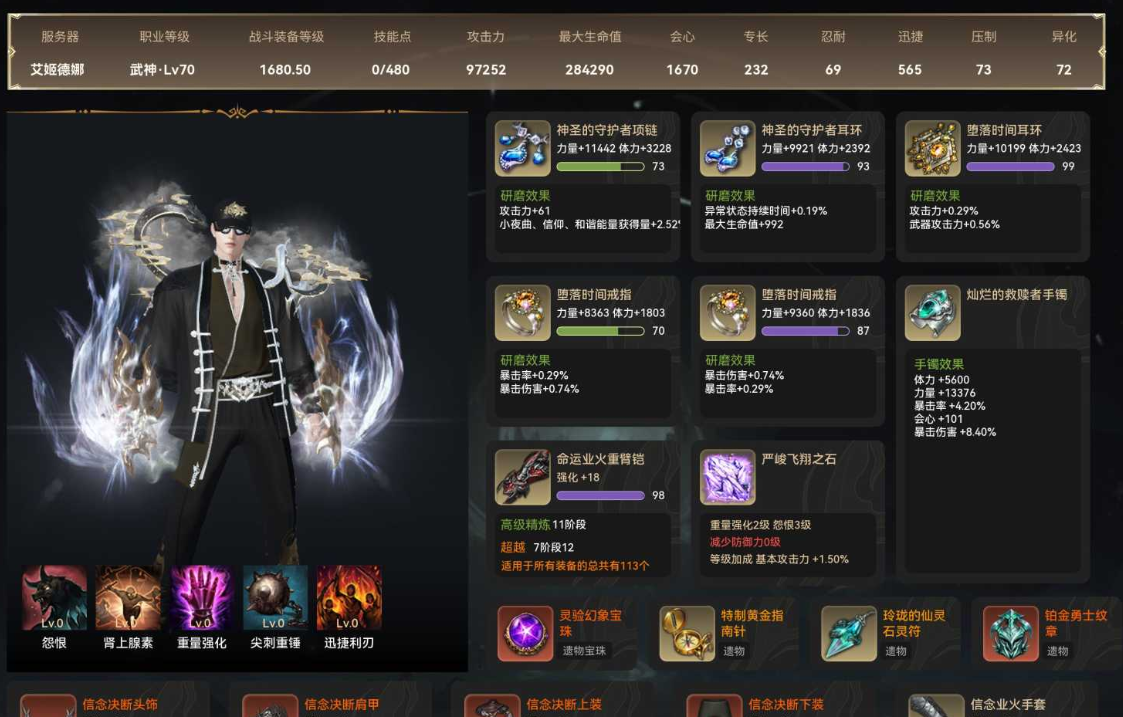Select the 特制黄金指南针 compass icon
This screenshot has height=717, width=1123.
[x=687, y=633]
